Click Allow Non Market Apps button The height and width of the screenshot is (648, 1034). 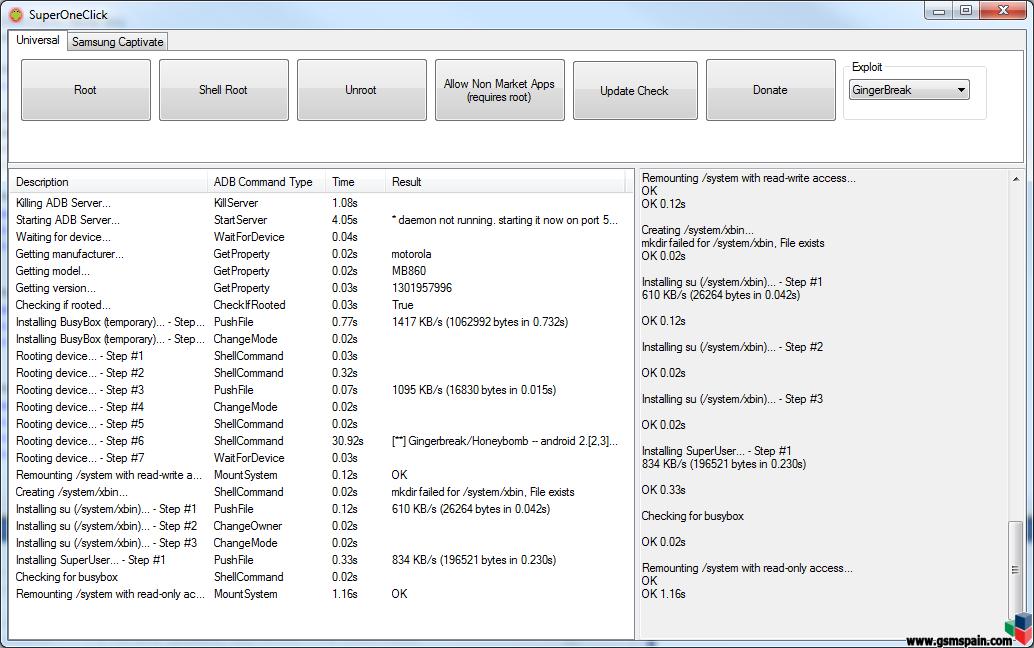(499, 90)
